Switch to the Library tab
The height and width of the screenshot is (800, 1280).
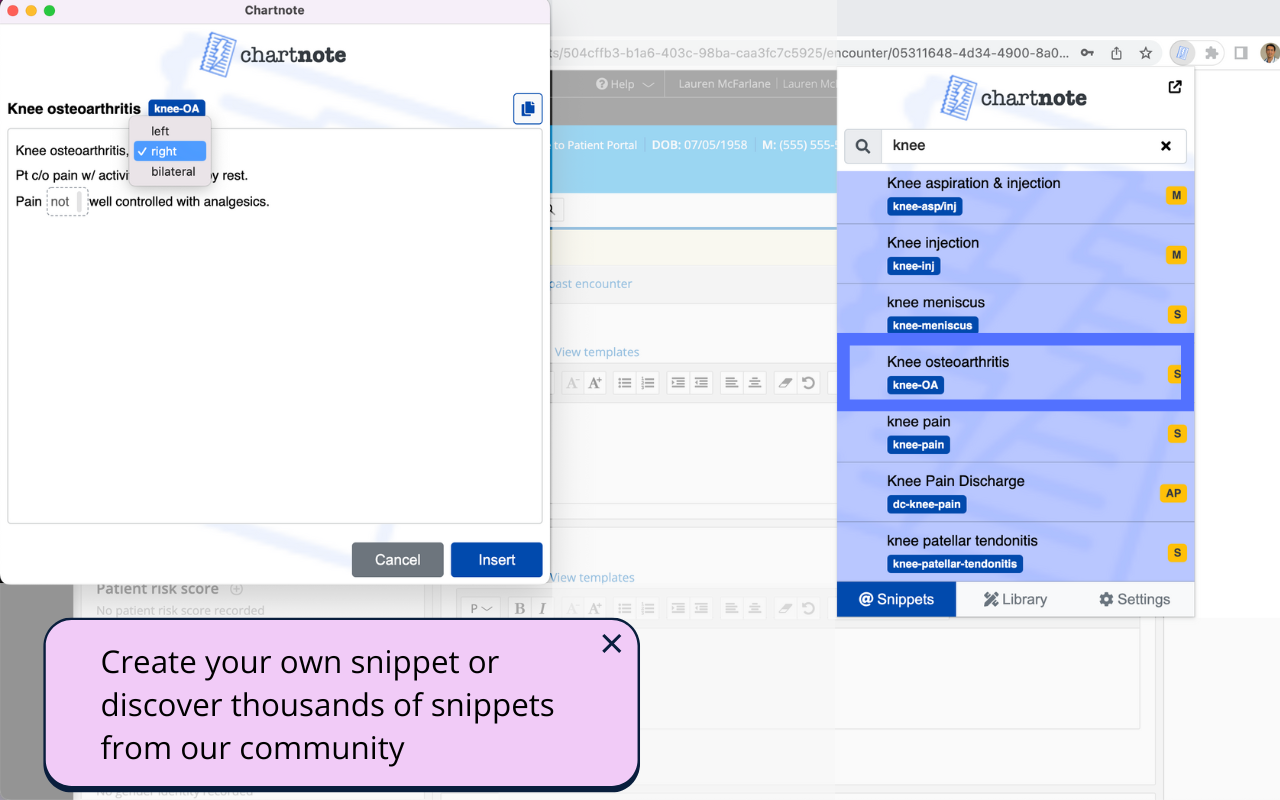[x=1015, y=599]
